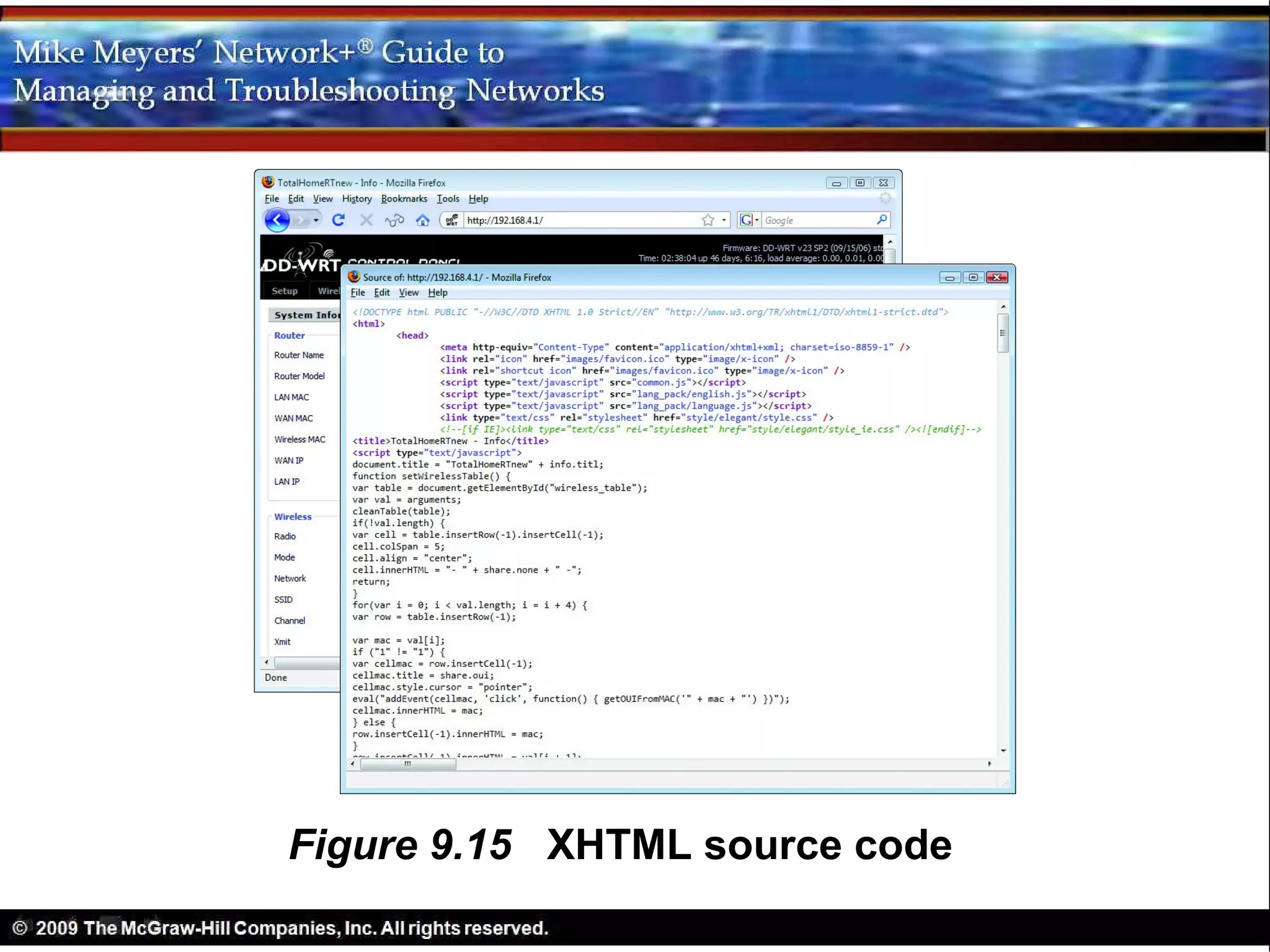Click scroll up arrow in TotalHomeRTnew page
Image resolution: width=1270 pixels, height=952 pixels.
890,242
